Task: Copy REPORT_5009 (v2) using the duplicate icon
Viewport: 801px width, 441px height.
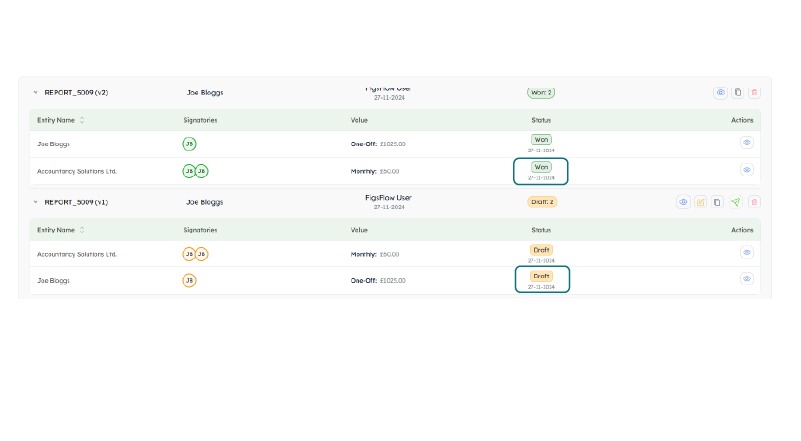Action: point(737,93)
